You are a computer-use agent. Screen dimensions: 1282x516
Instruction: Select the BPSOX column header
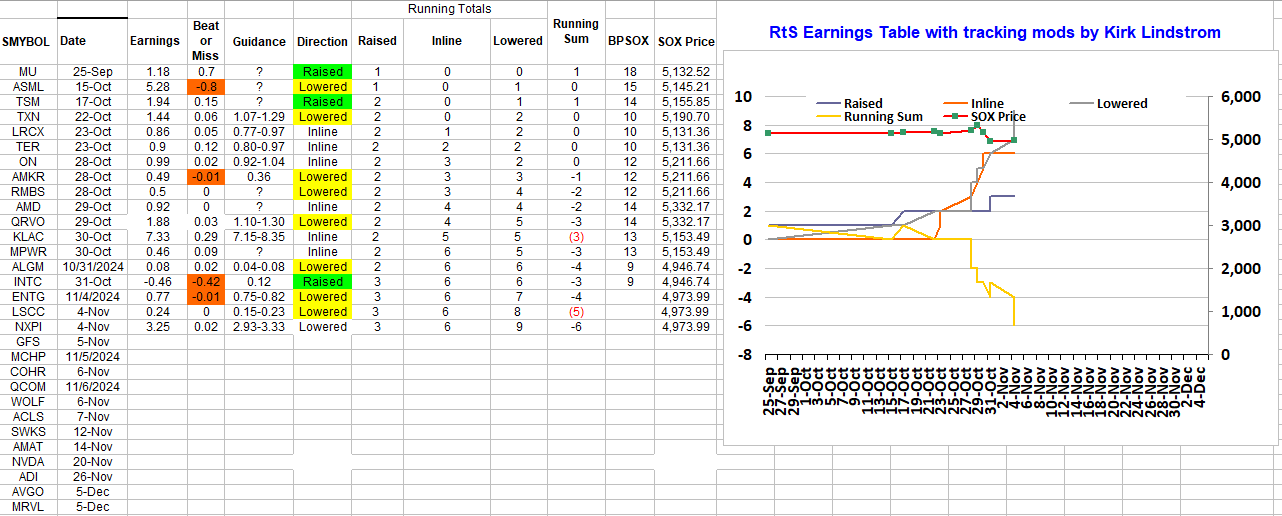628,41
